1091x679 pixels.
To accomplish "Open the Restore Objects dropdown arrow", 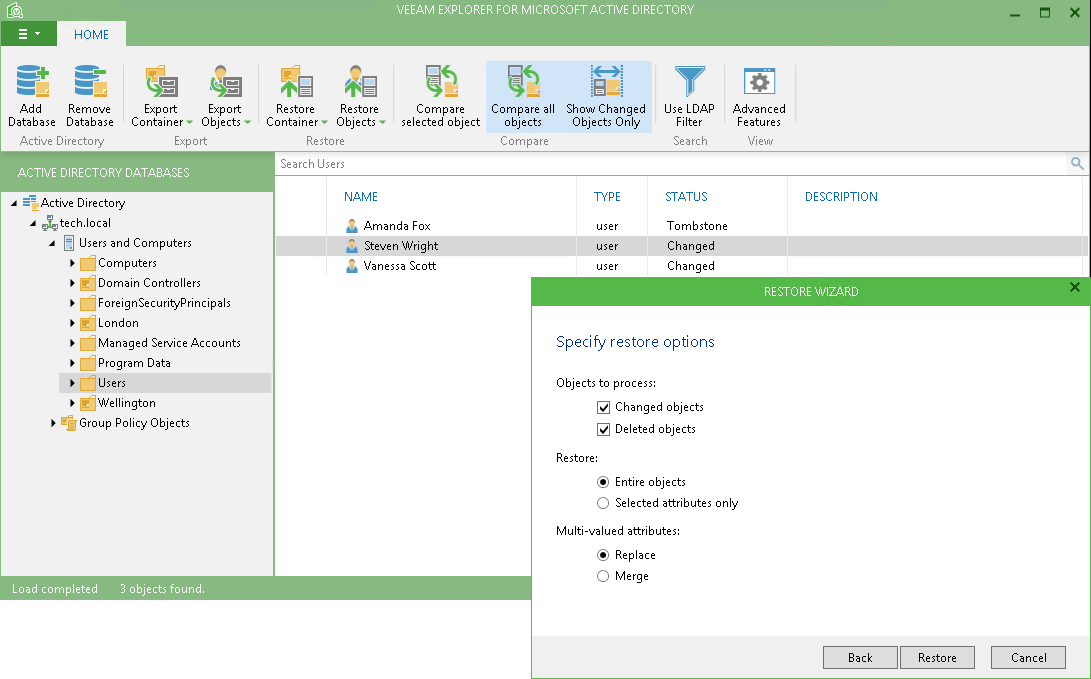I will pos(382,122).
